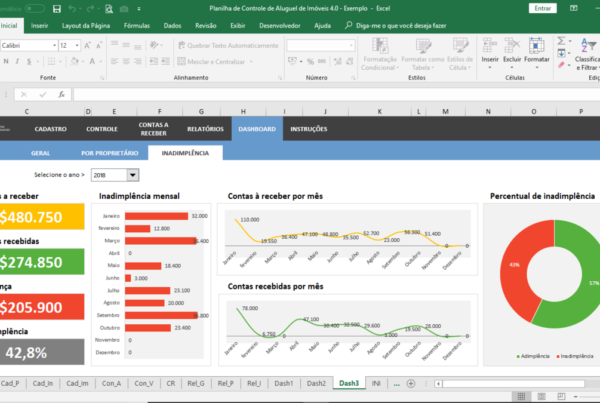Click Quebrar Texto Automaticamente

coord(228,46)
